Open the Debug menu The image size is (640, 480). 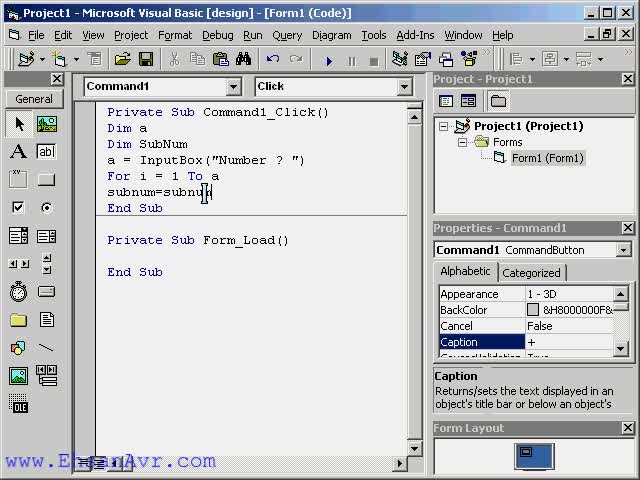pos(218,36)
